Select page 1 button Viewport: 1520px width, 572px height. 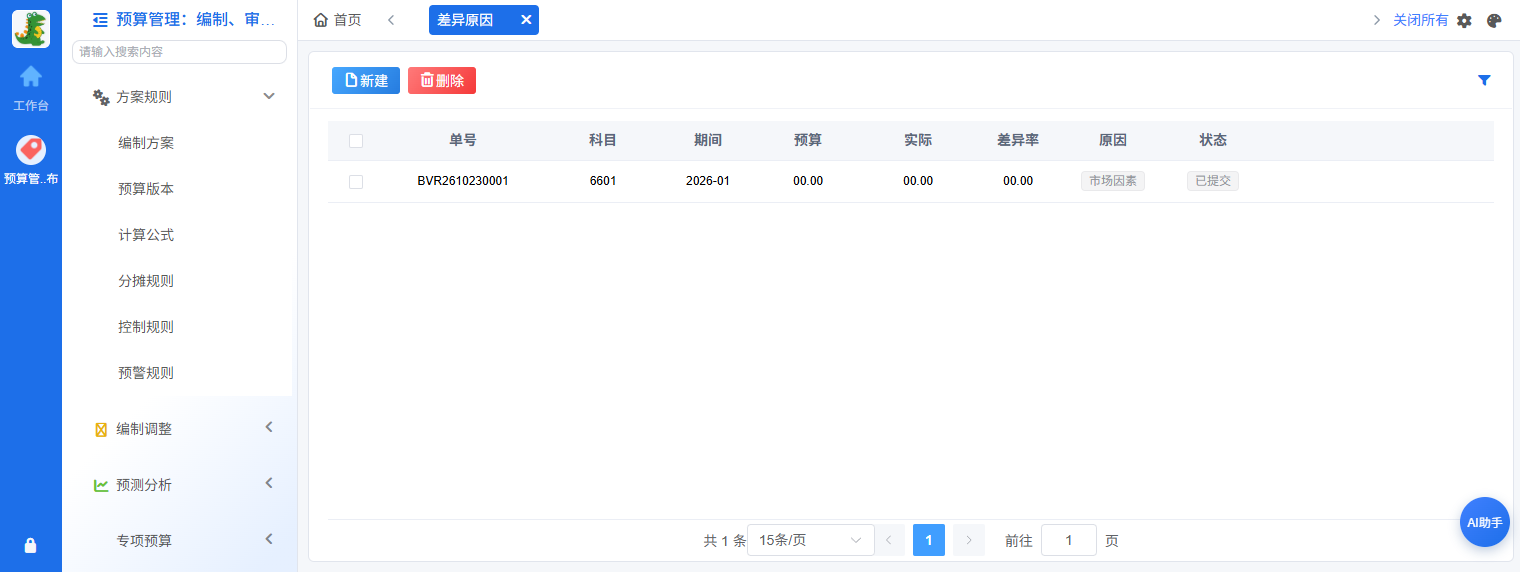(x=929, y=540)
